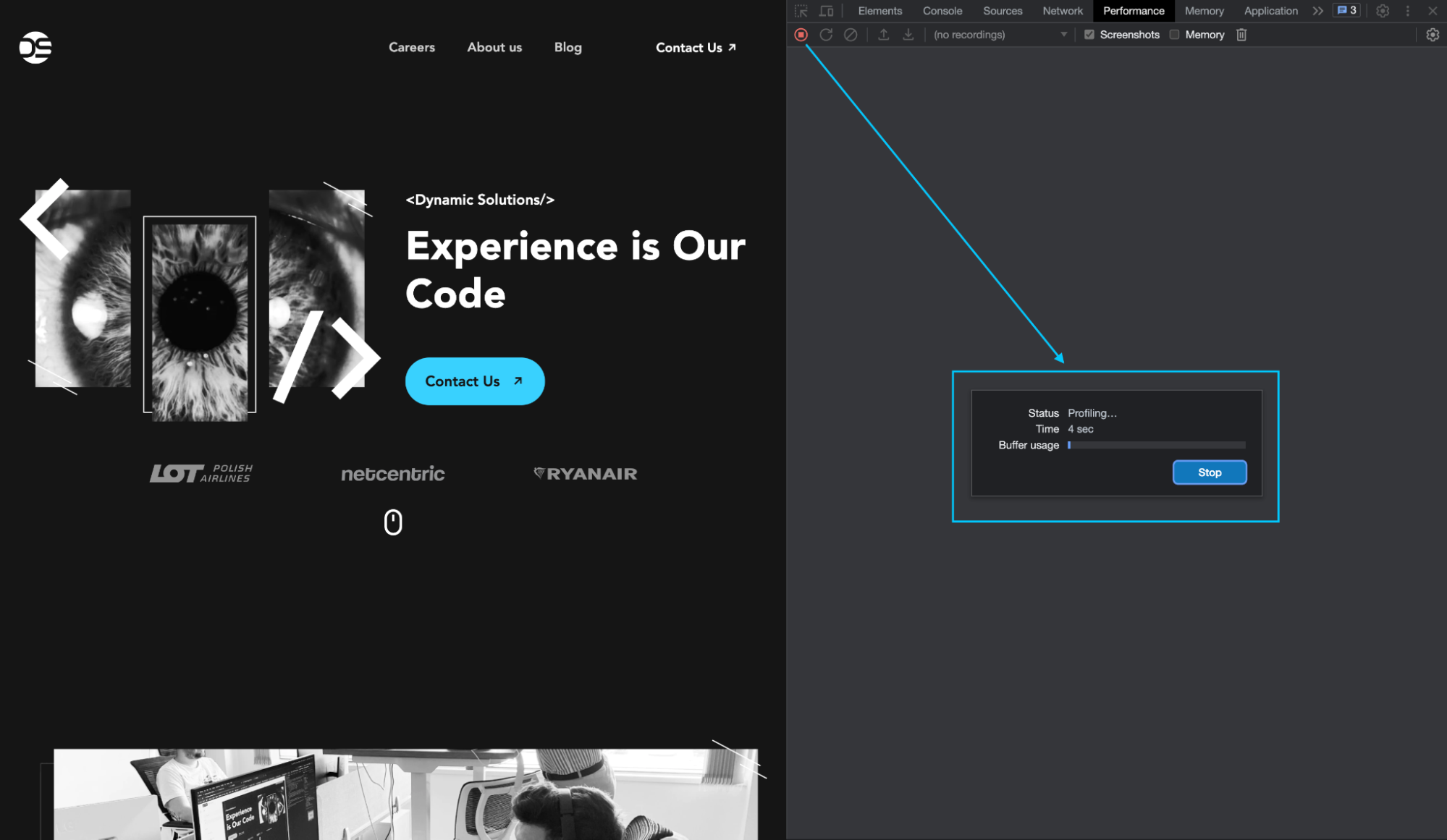Click the load profile upload icon
The height and width of the screenshot is (840, 1447).
[884, 35]
